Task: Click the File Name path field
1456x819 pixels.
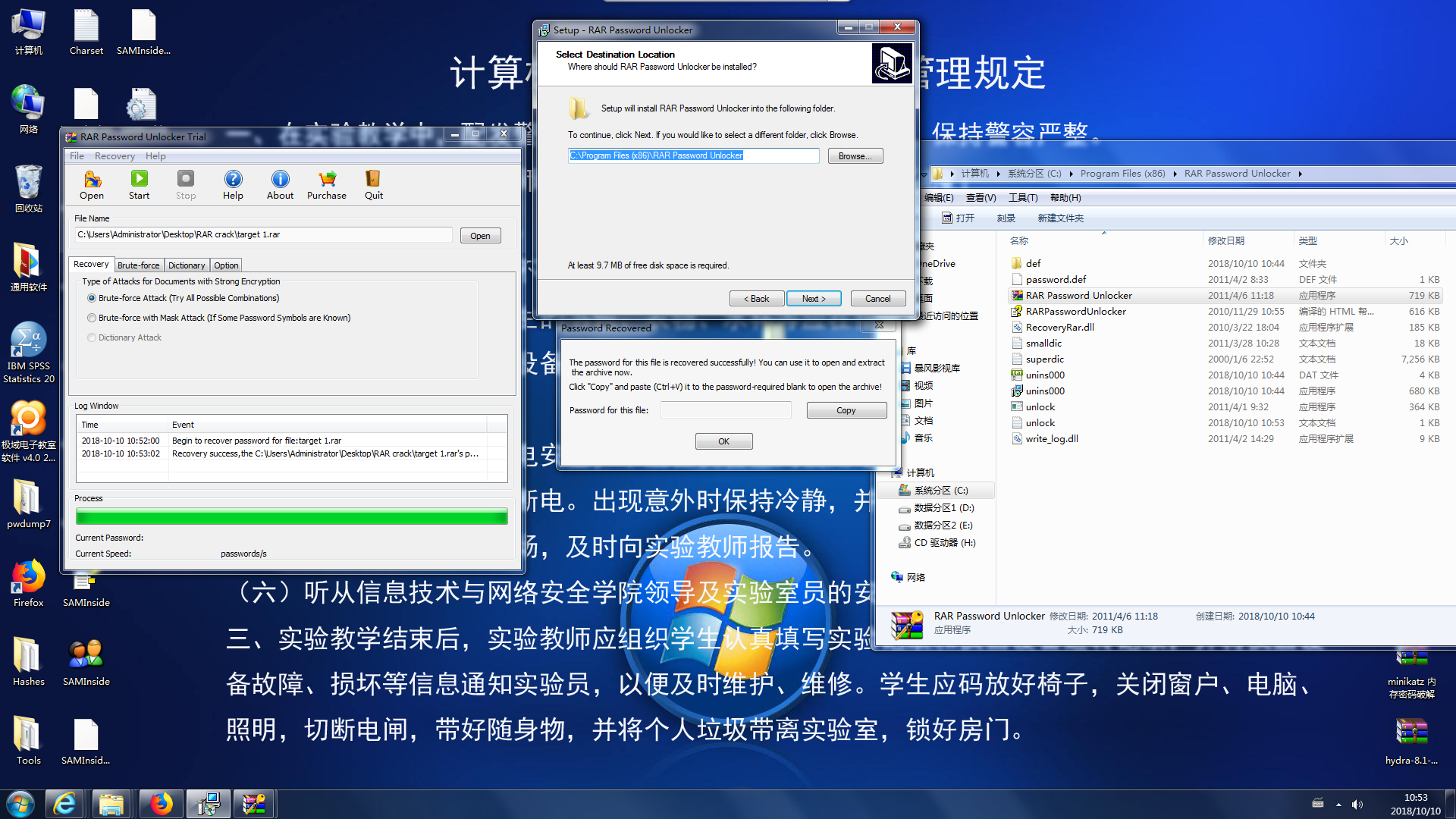Action: (264, 235)
